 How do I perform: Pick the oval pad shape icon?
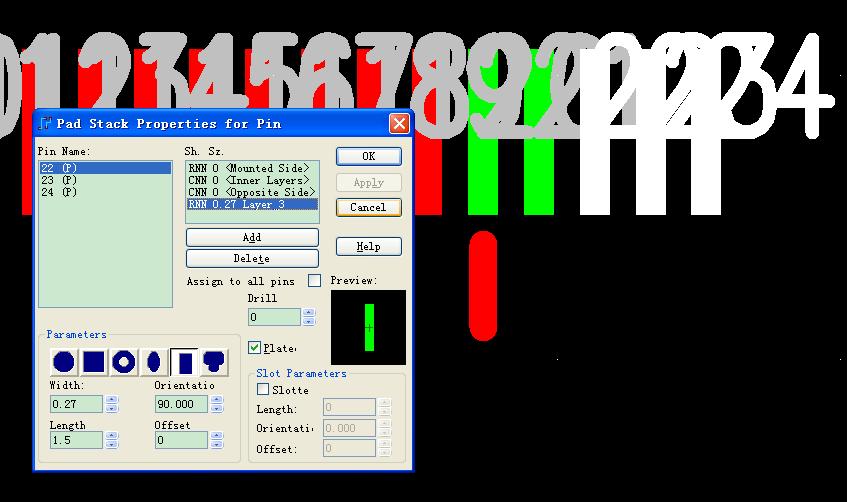pyautogui.click(x=154, y=362)
